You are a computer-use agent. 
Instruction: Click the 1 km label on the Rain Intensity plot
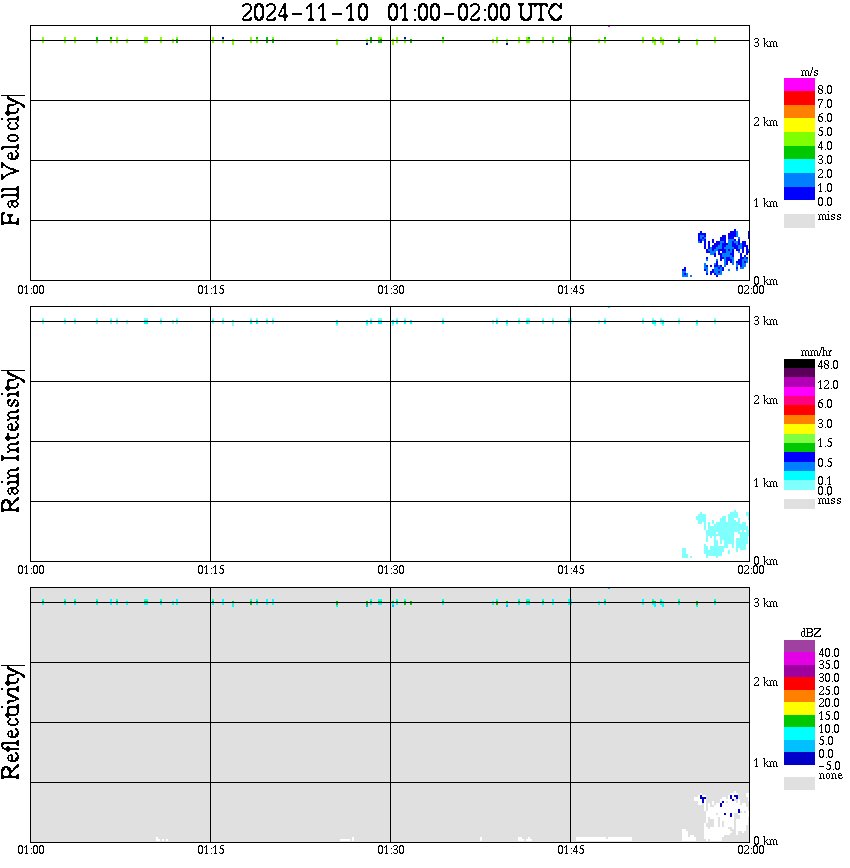tap(765, 483)
